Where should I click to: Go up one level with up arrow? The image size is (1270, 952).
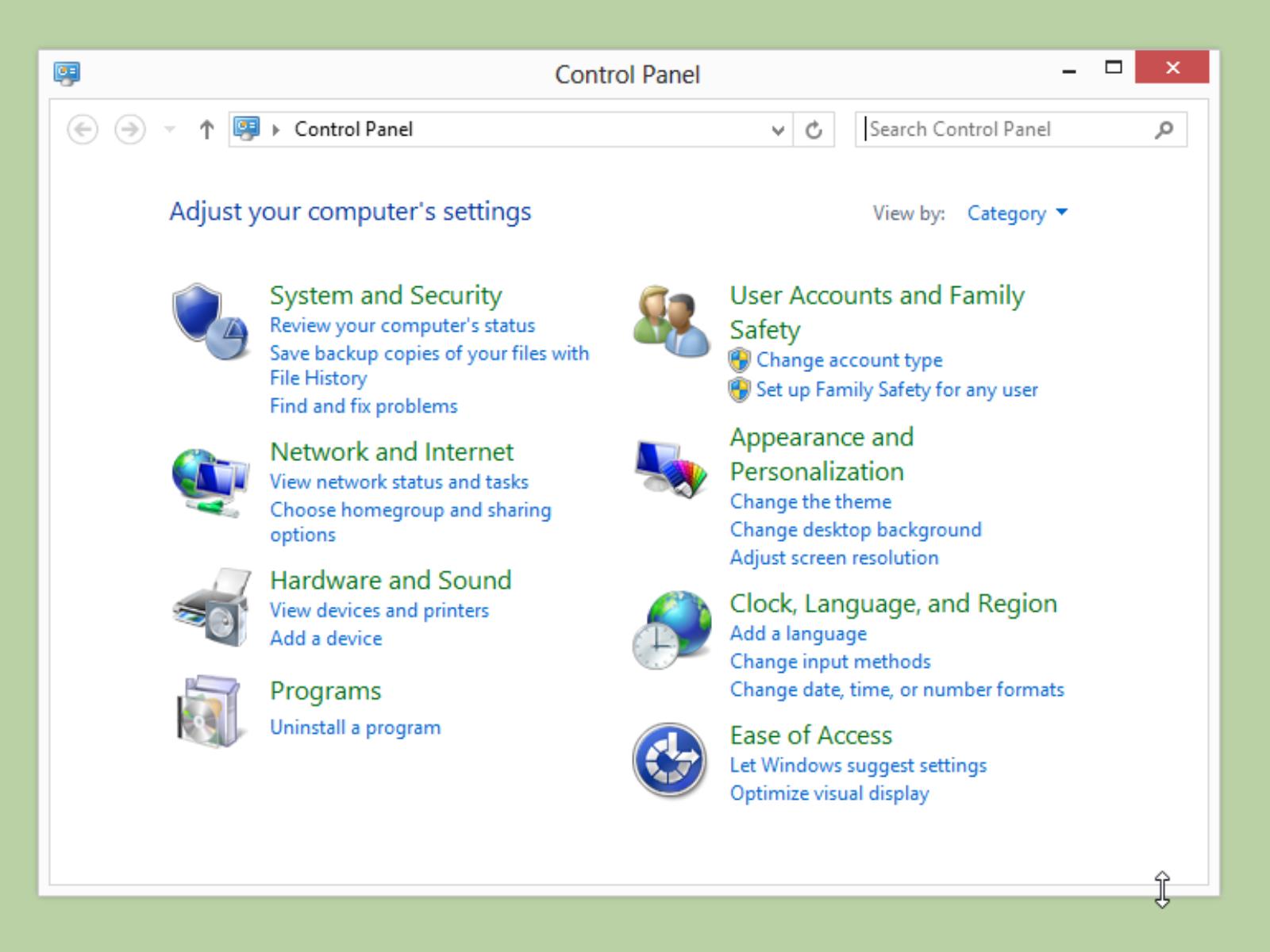pyautogui.click(x=206, y=129)
